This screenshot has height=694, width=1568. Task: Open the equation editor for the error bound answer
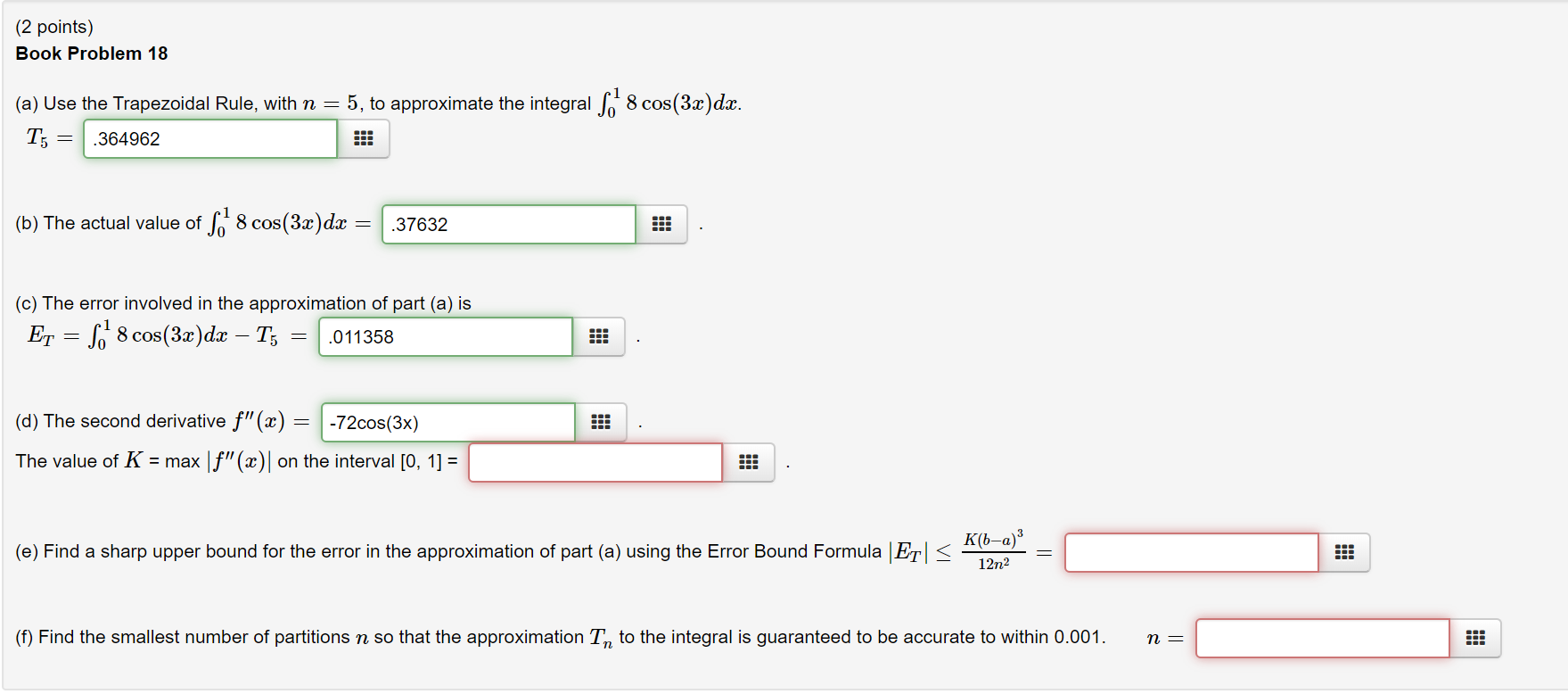tap(1343, 552)
